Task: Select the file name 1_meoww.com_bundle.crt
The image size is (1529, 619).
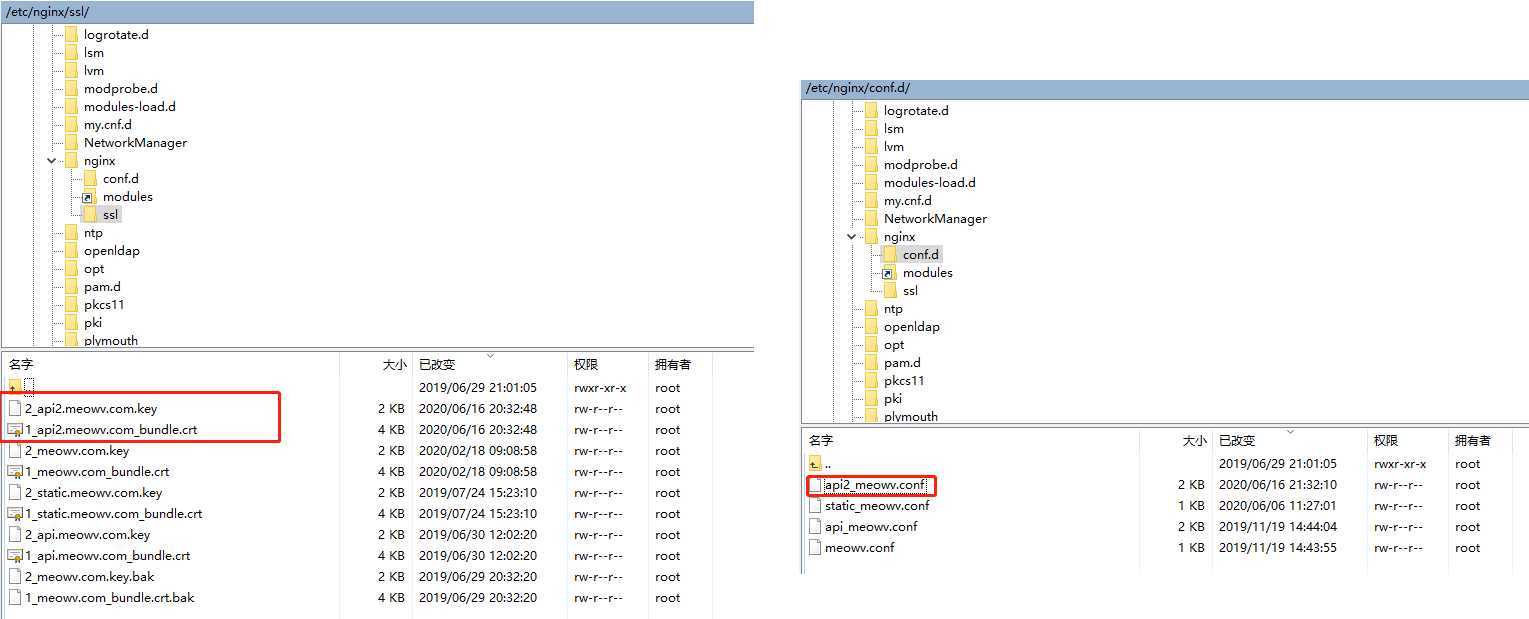Action: pos(97,472)
